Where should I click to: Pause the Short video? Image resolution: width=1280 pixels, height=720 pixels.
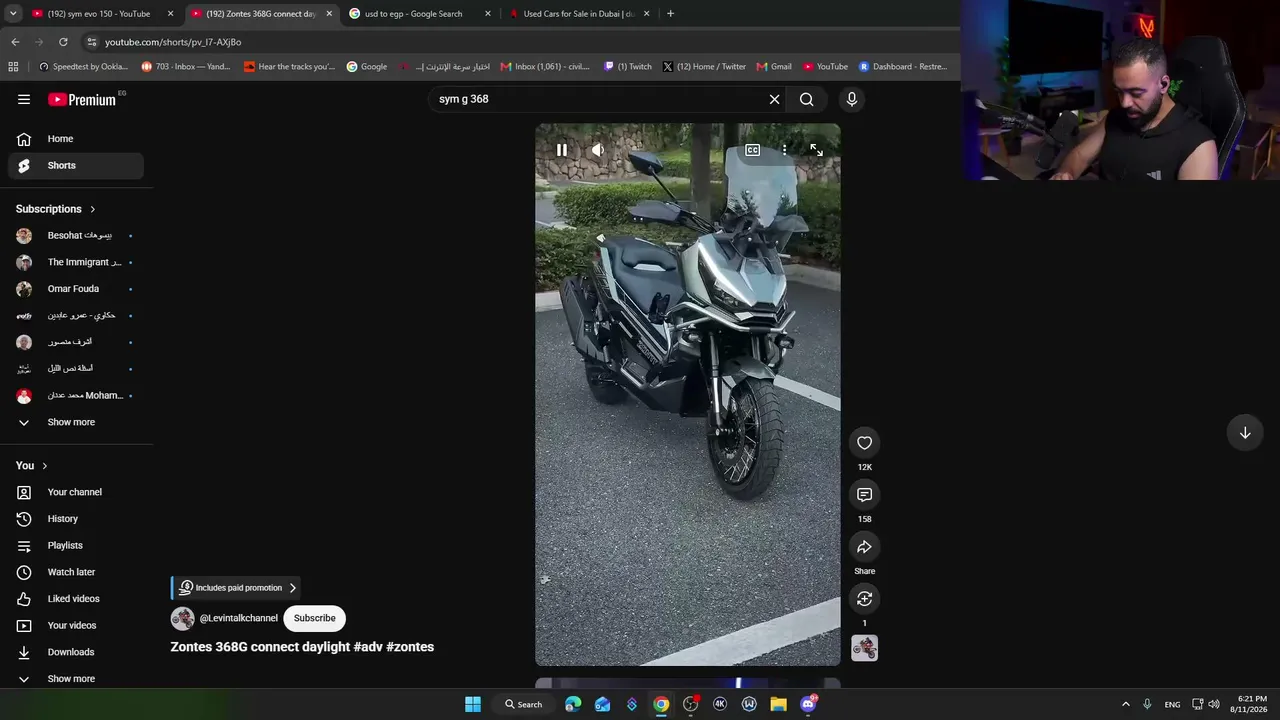(562, 150)
